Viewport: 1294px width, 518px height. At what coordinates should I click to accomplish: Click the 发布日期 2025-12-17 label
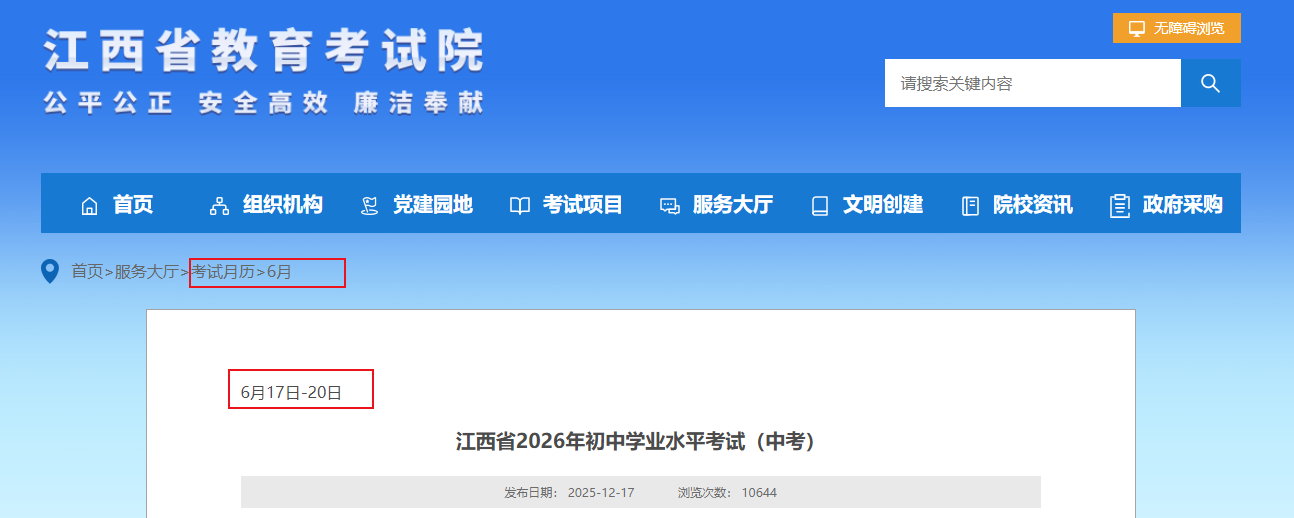pos(569,492)
